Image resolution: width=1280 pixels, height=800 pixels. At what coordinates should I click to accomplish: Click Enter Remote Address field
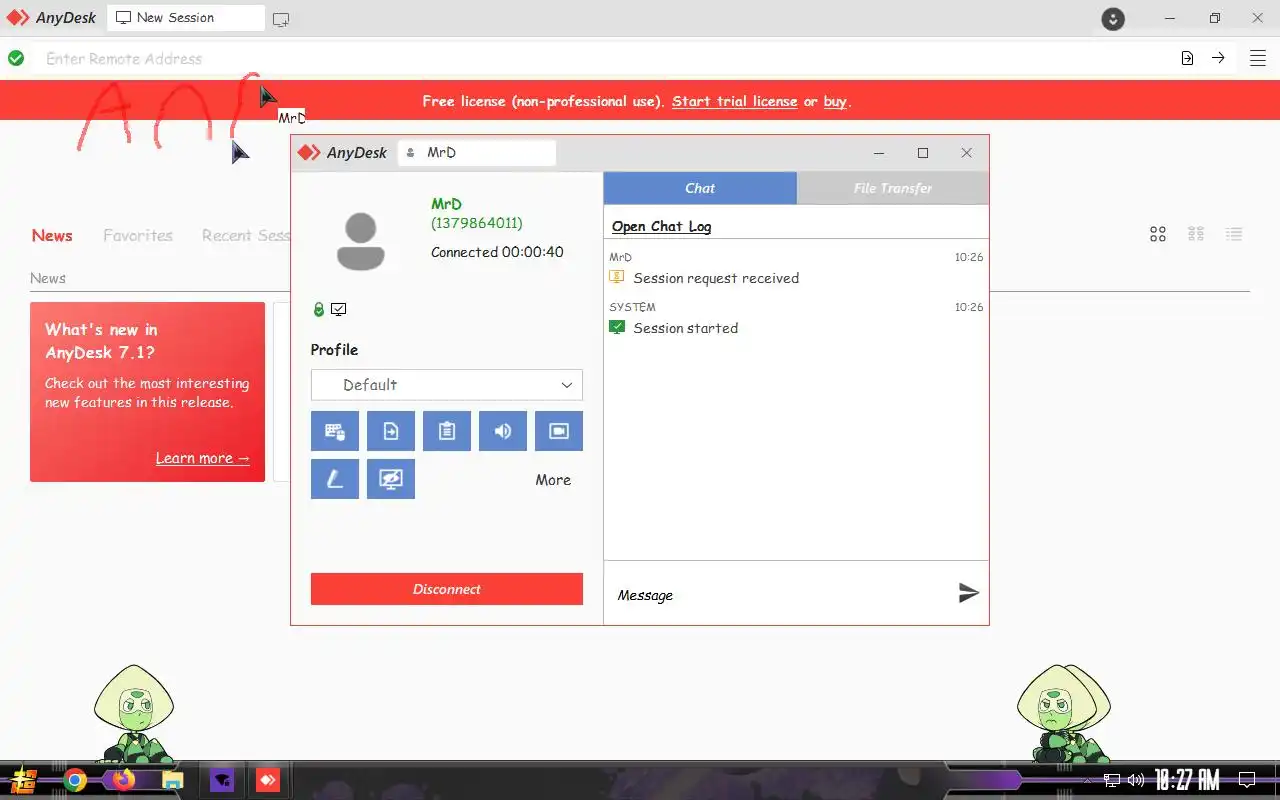600,58
